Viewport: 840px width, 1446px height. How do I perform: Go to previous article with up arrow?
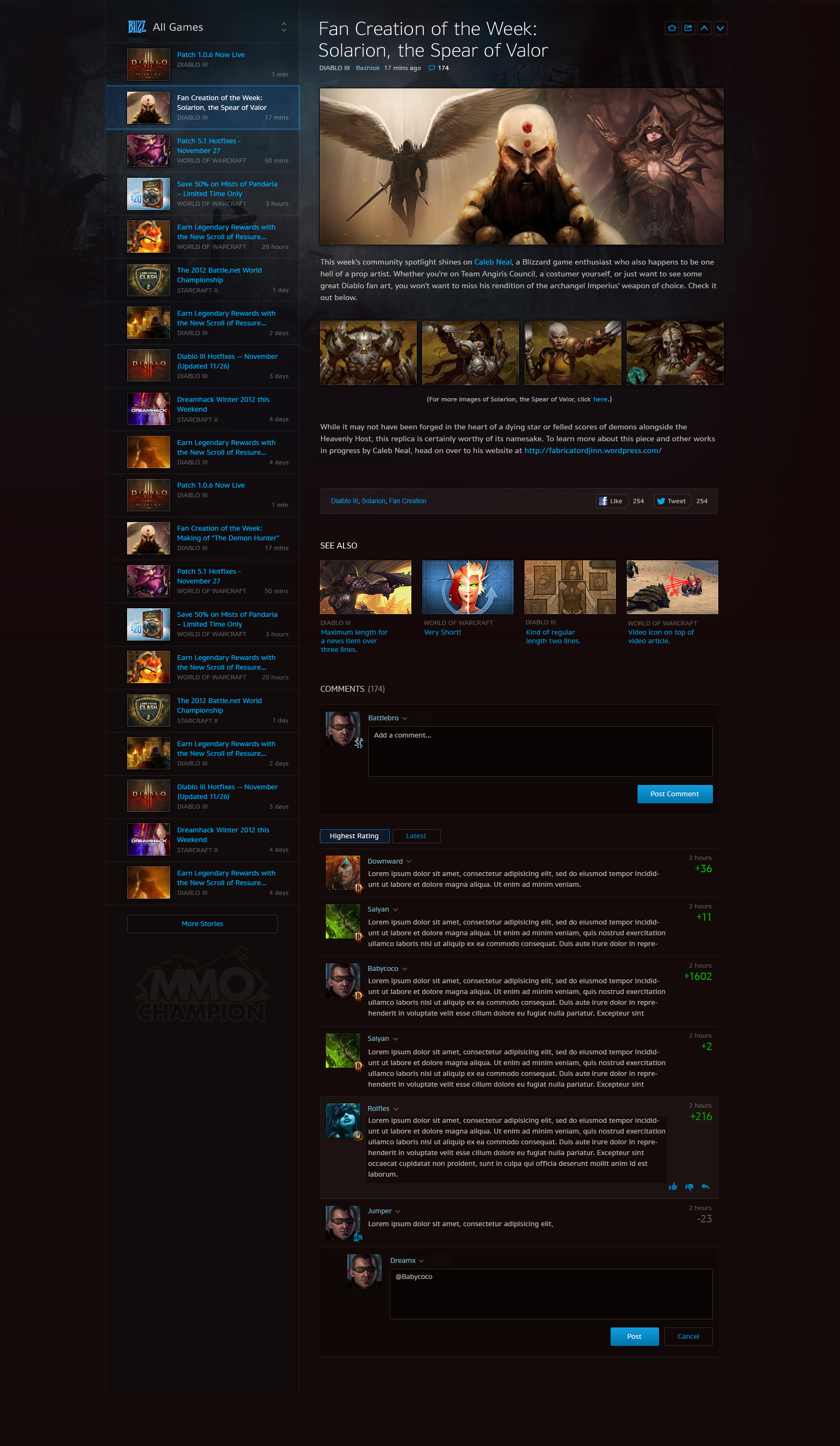point(704,28)
